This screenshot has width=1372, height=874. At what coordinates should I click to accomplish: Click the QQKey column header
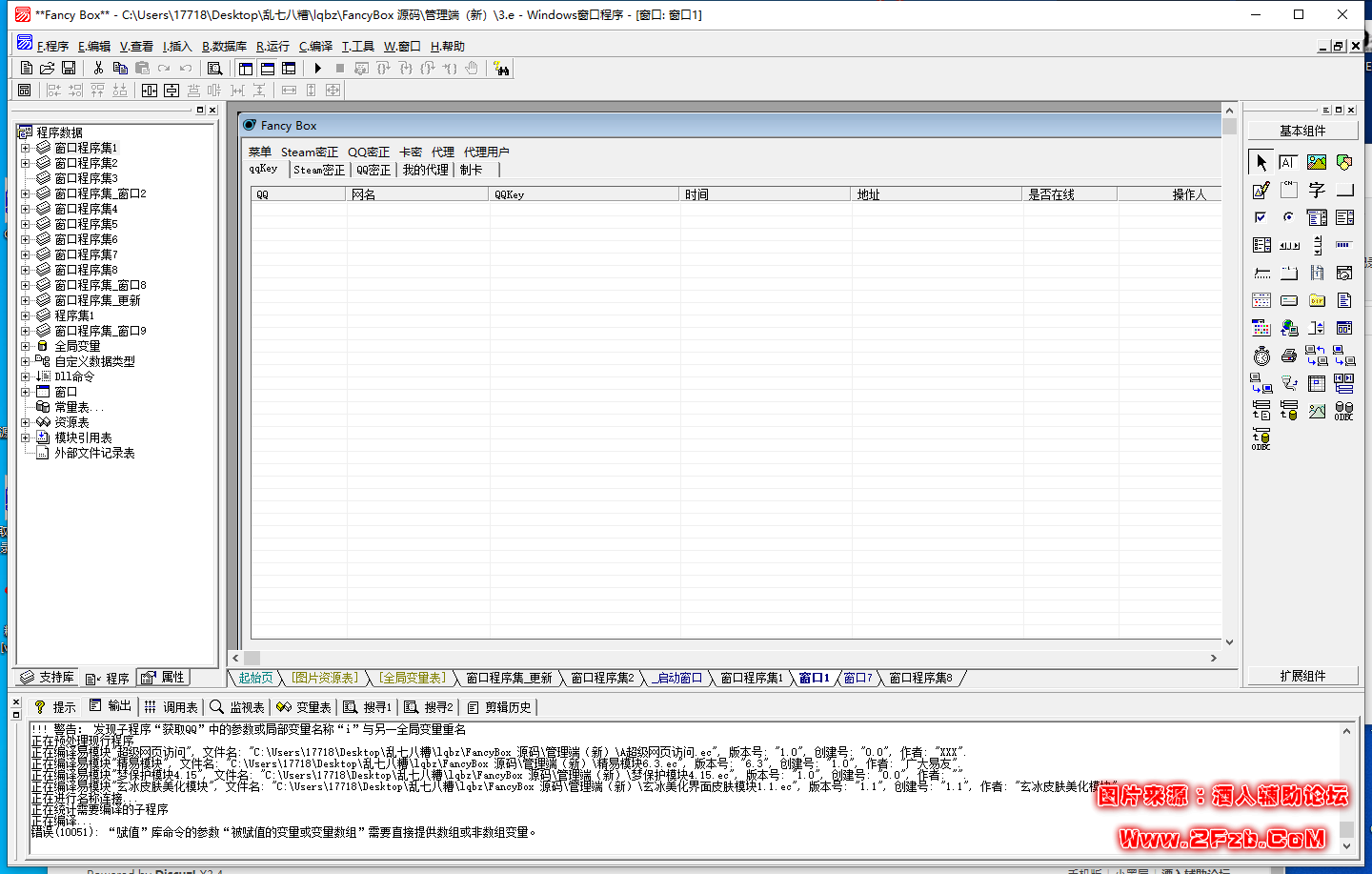coord(584,194)
